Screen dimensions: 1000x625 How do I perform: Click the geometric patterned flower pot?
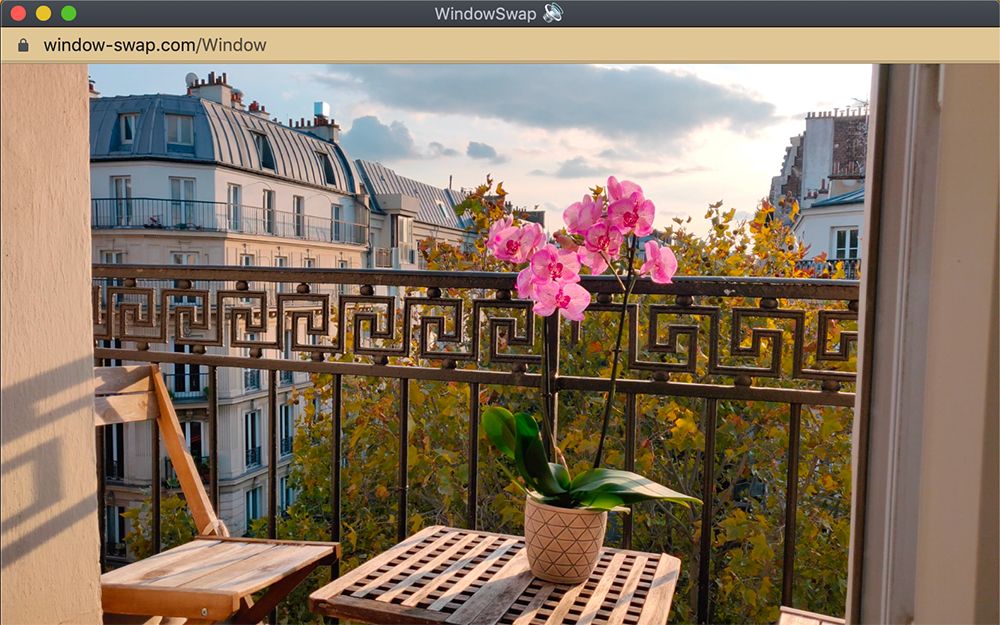click(x=565, y=538)
